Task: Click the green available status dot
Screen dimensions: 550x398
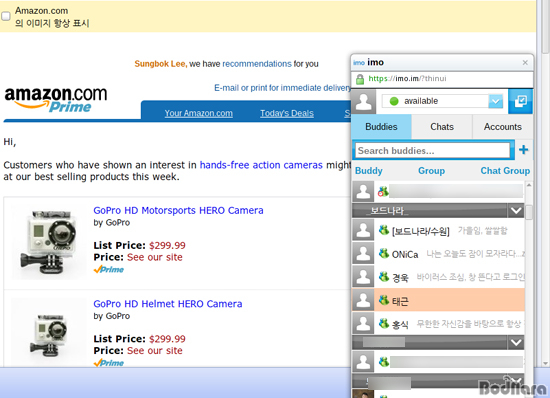Action: coord(394,101)
